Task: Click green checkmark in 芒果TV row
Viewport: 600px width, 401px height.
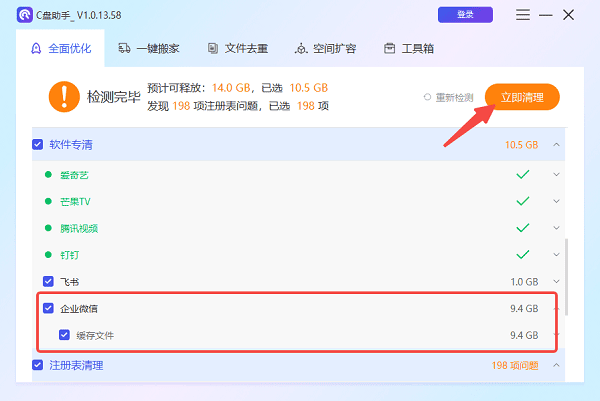Action: point(523,201)
